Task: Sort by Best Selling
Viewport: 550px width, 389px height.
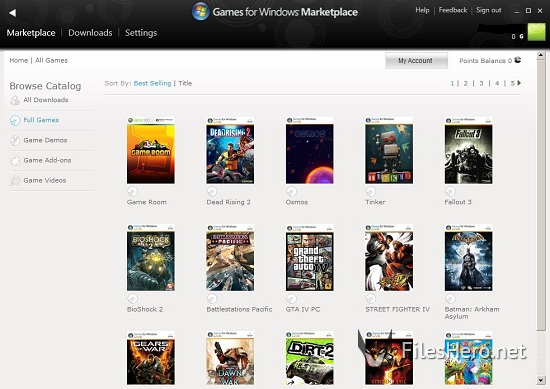Action: point(152,83)
